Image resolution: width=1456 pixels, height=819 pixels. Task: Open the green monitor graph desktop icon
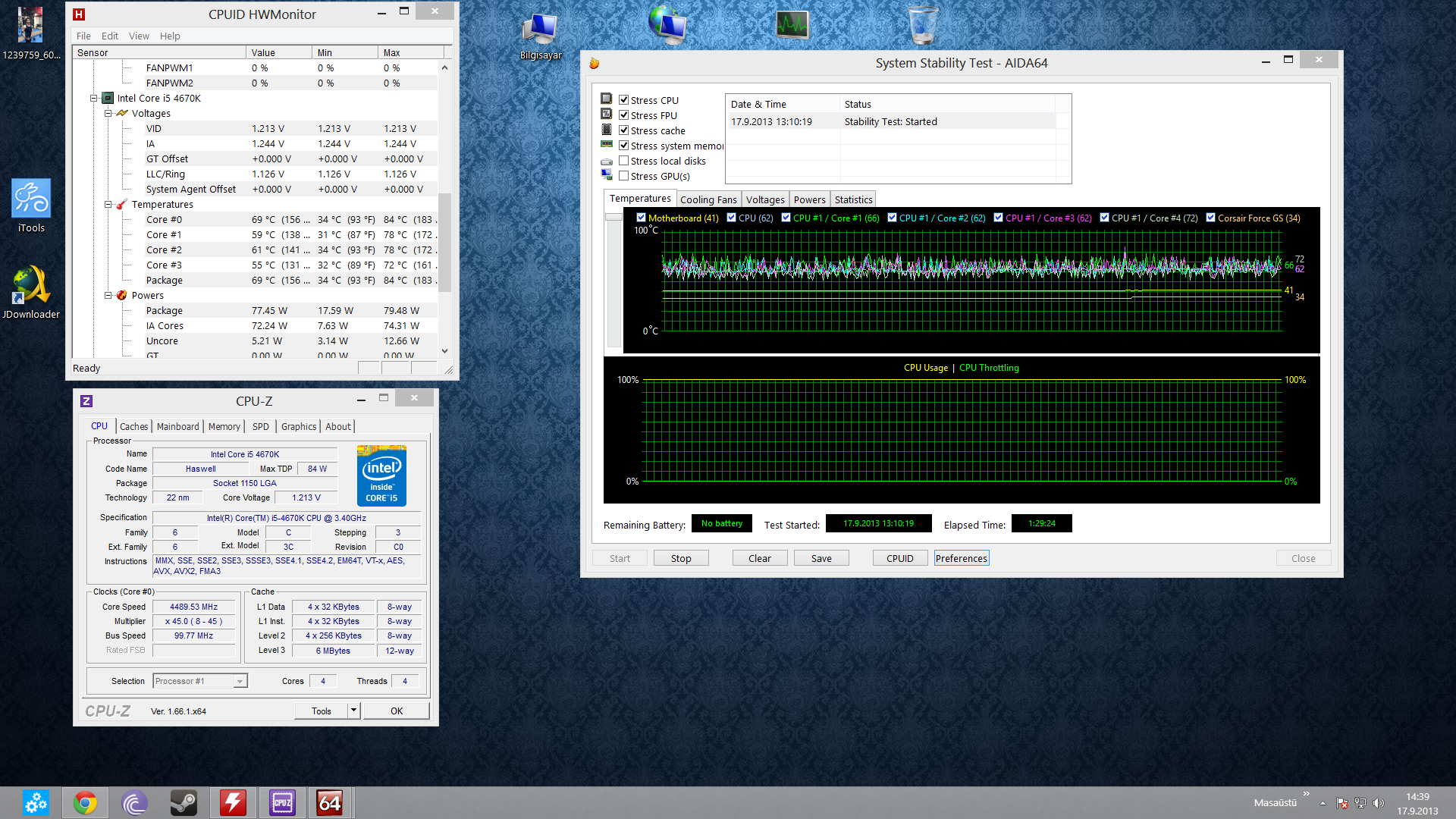(x=792, y=25)
